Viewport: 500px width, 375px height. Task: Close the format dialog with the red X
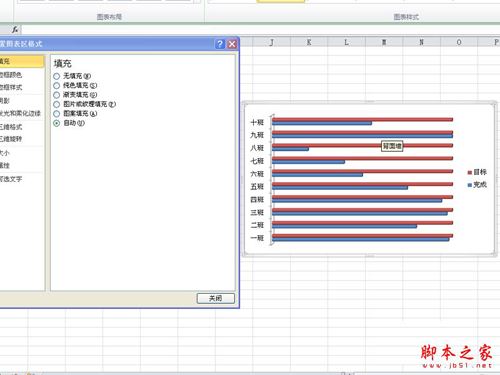(232, 44)
